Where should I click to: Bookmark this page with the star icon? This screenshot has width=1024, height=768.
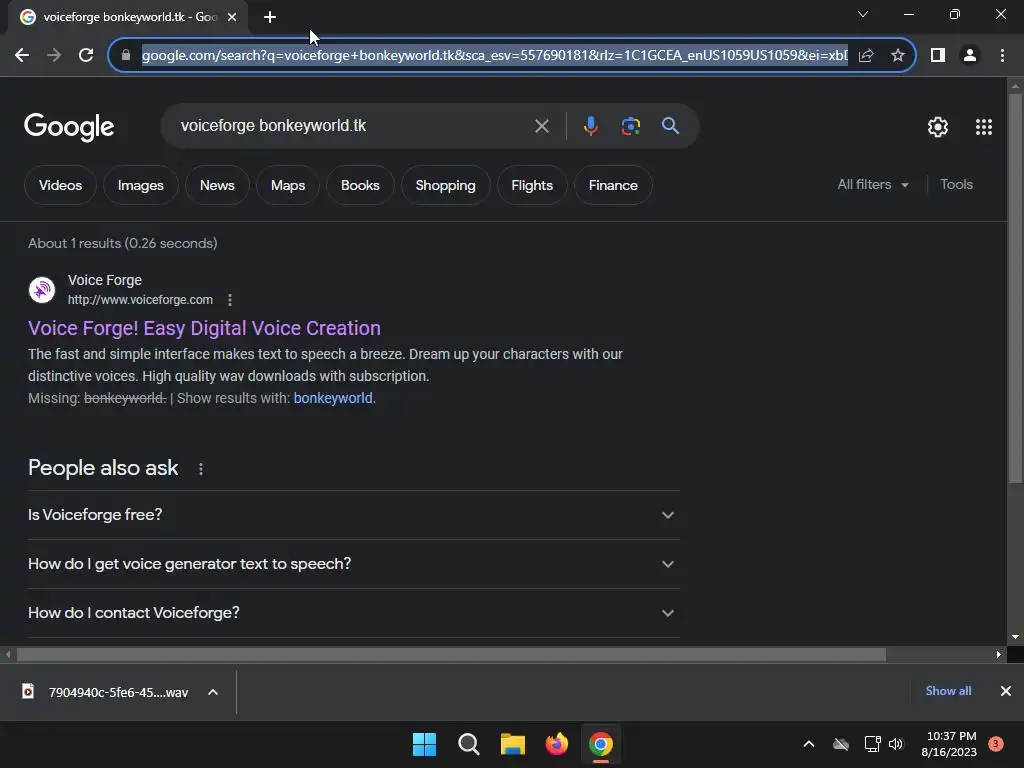tap(898, 56)
